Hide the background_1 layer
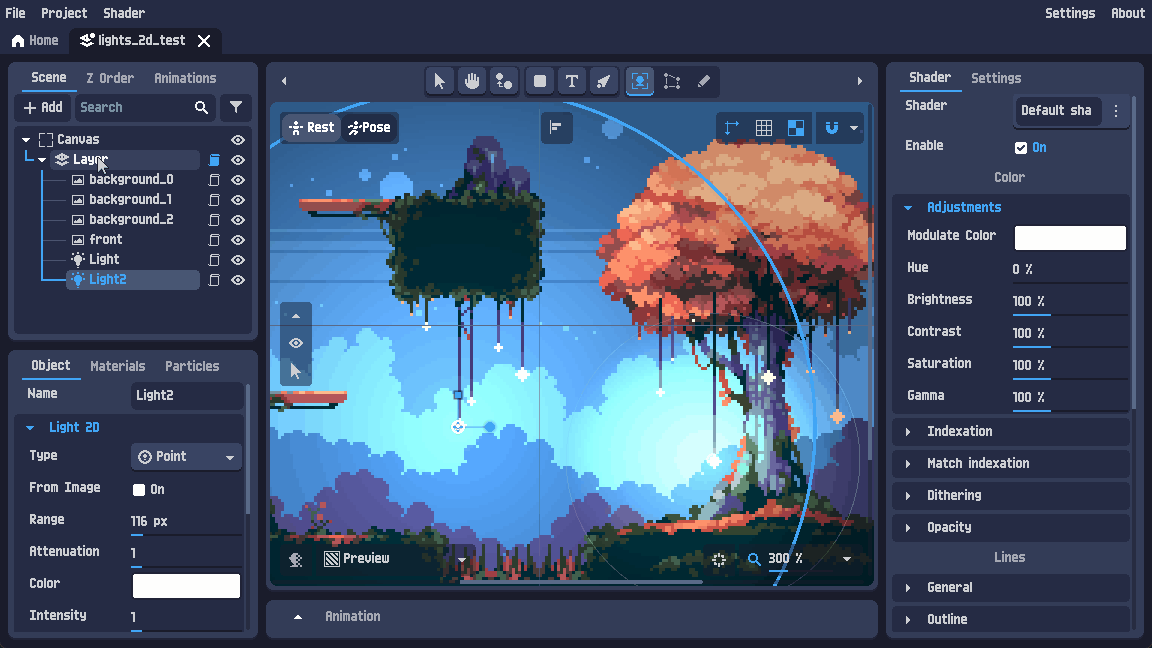This screenshot has width=1152, height=648. point(238,200)
